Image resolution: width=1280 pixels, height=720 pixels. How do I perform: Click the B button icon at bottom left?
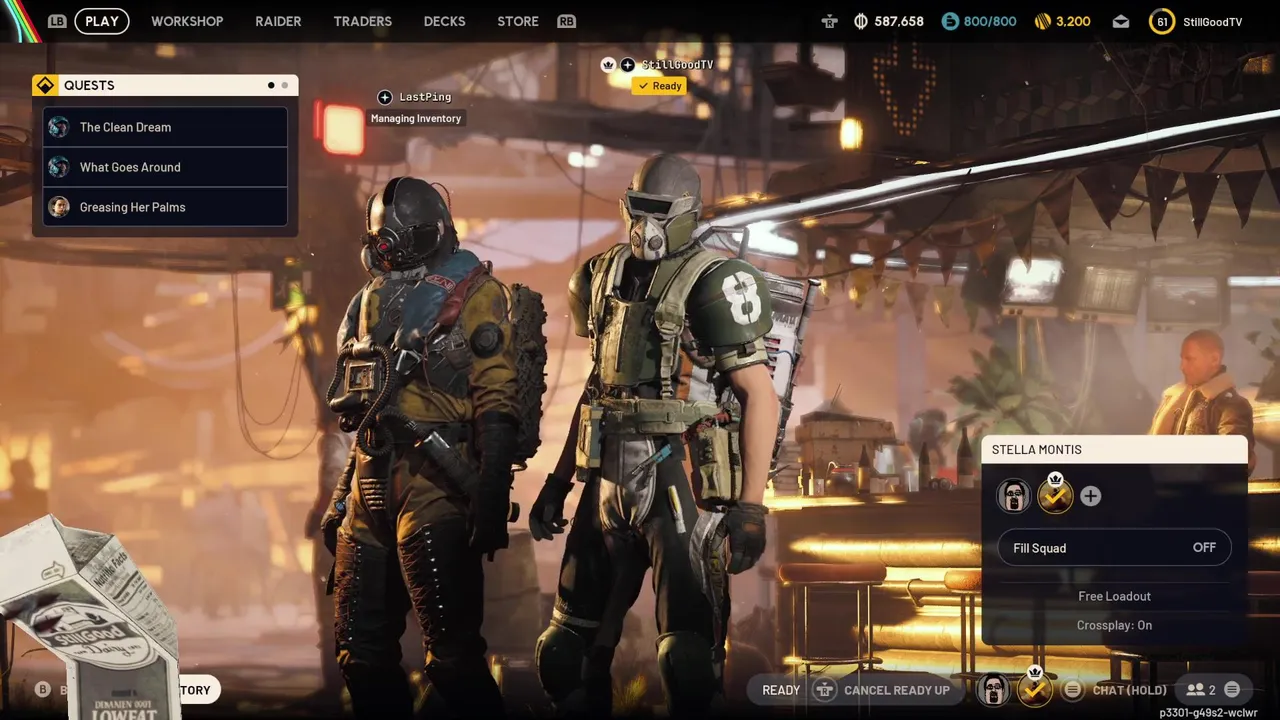[43, 690]
